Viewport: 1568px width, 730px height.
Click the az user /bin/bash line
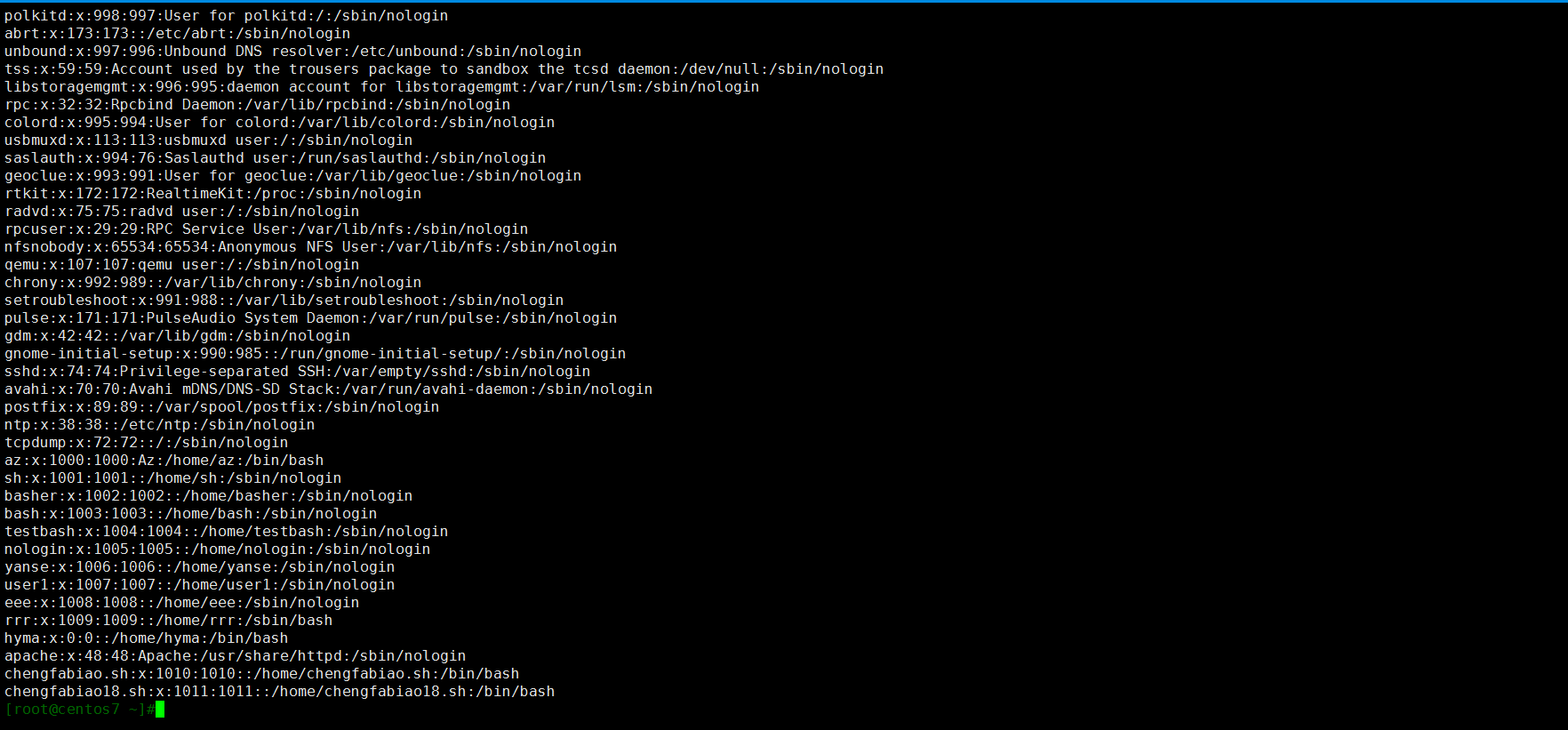pyautogui.click(x=164, y=461)
